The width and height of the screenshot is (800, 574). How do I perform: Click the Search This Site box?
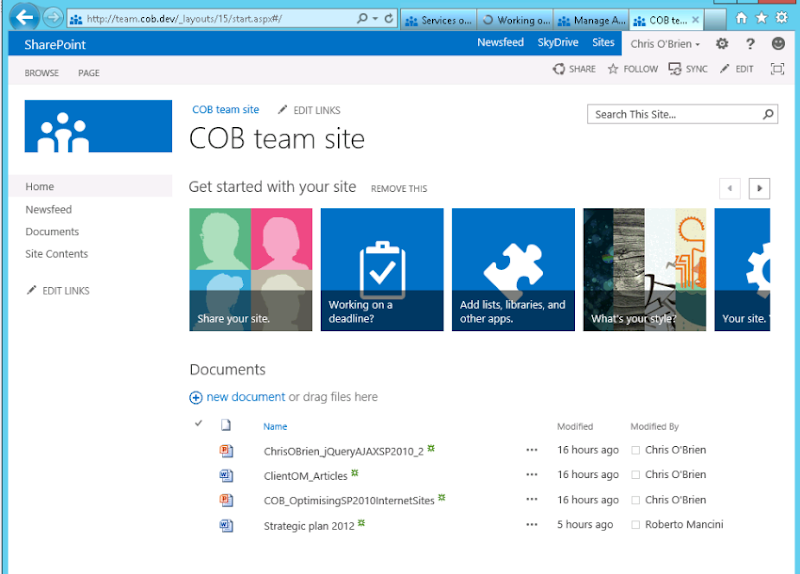(675, 114)
